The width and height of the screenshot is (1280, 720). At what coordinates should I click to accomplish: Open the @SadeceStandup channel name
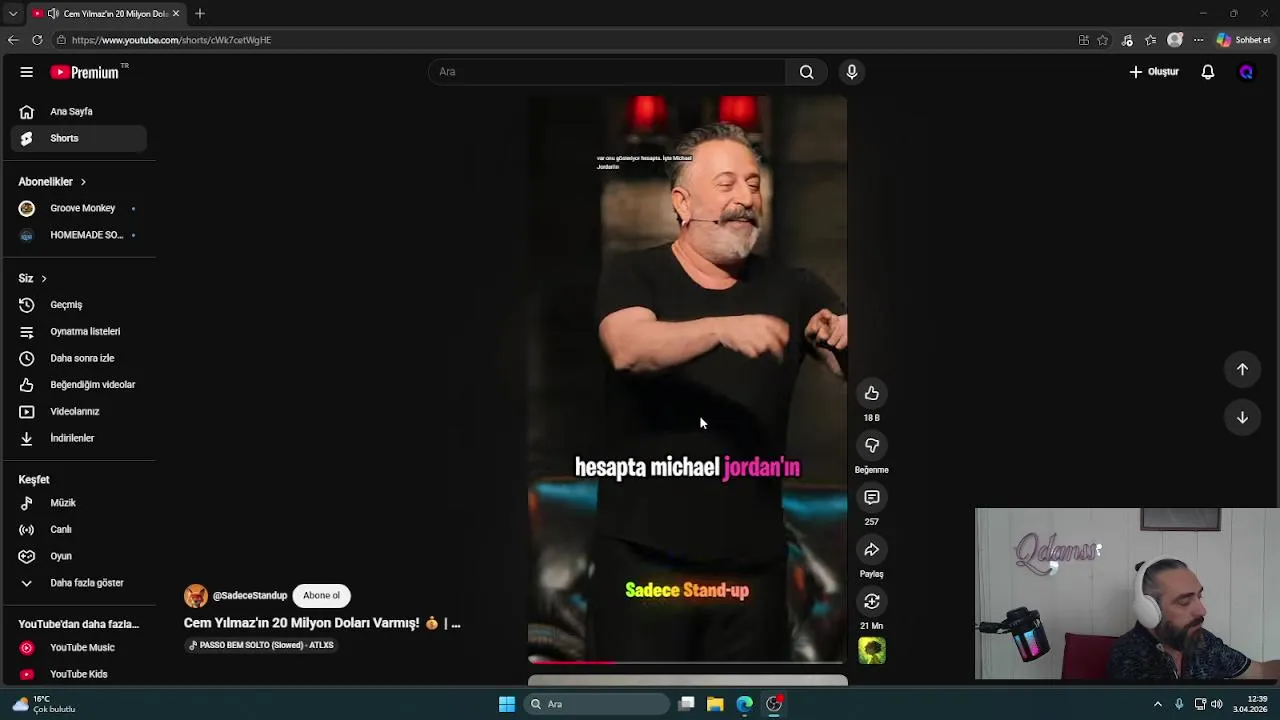coord(249,596)
